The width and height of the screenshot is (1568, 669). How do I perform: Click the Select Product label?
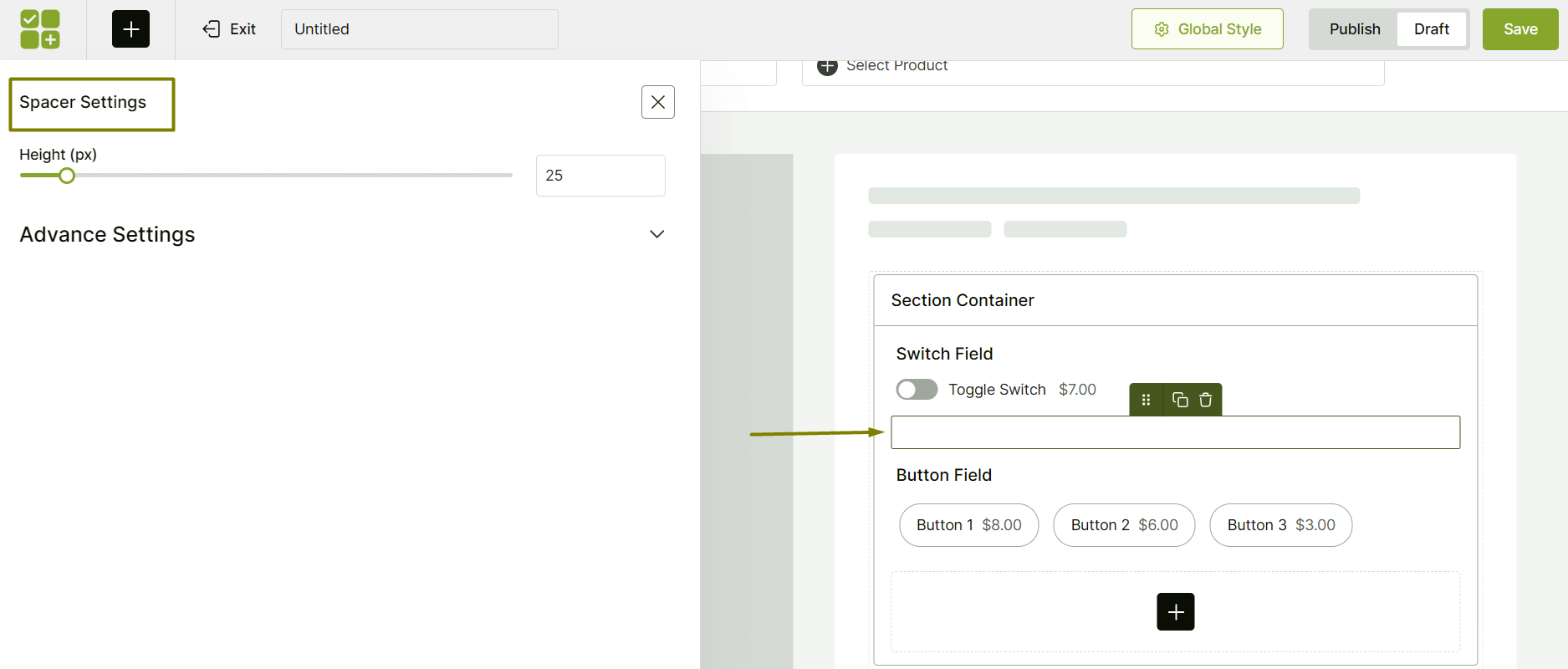click(896, 65)
